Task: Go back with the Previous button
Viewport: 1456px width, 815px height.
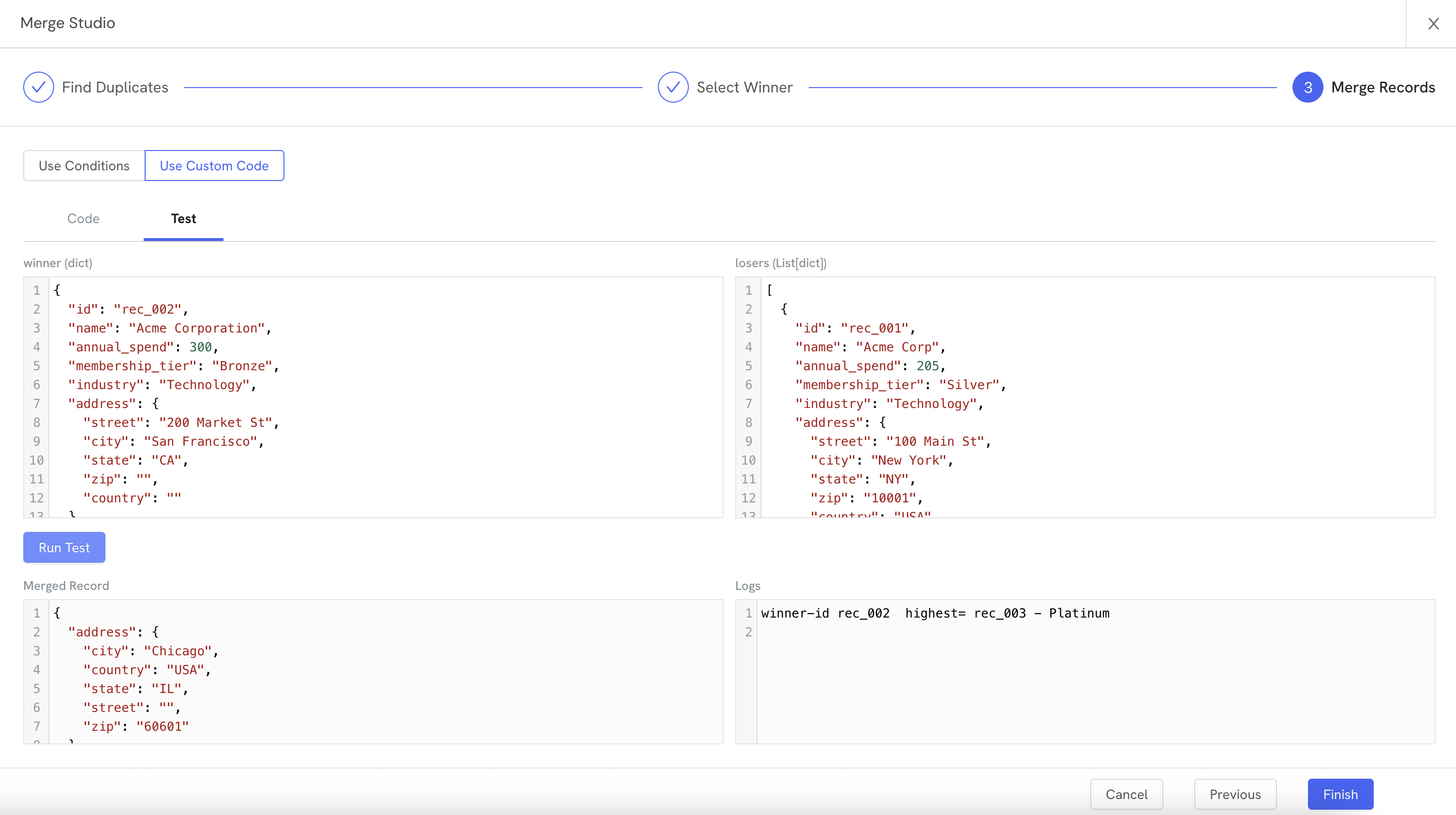Action: (1235, 794)
